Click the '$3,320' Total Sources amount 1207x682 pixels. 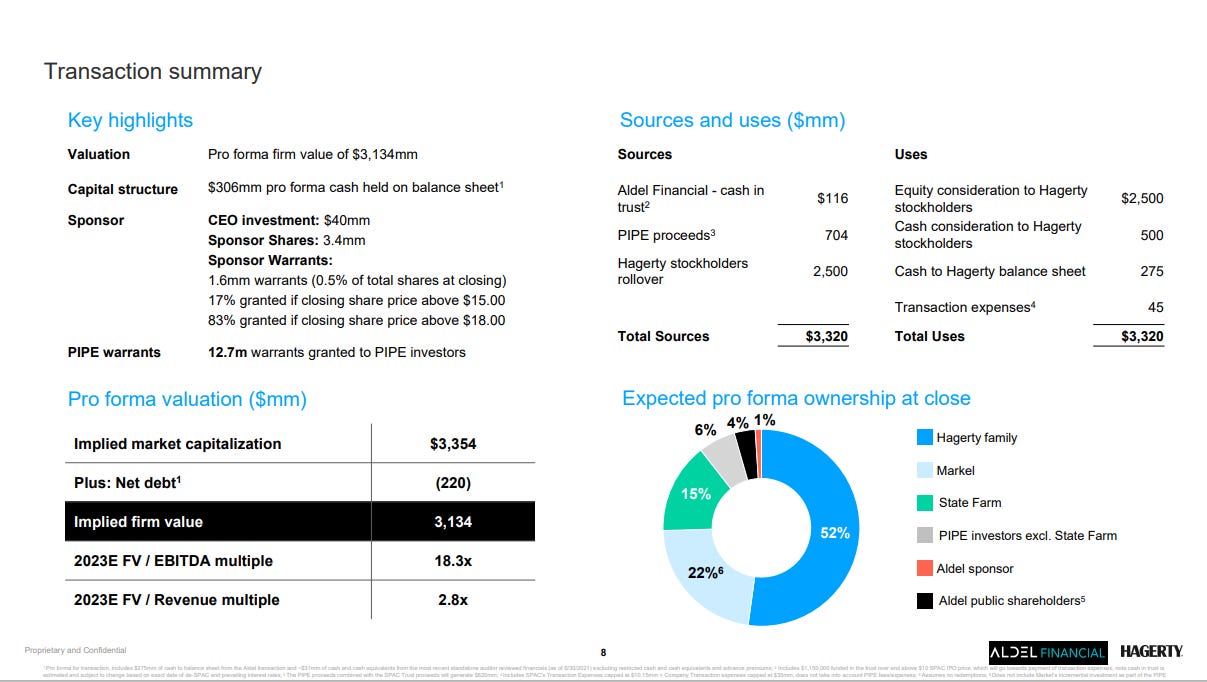click(x=827, y=336)
